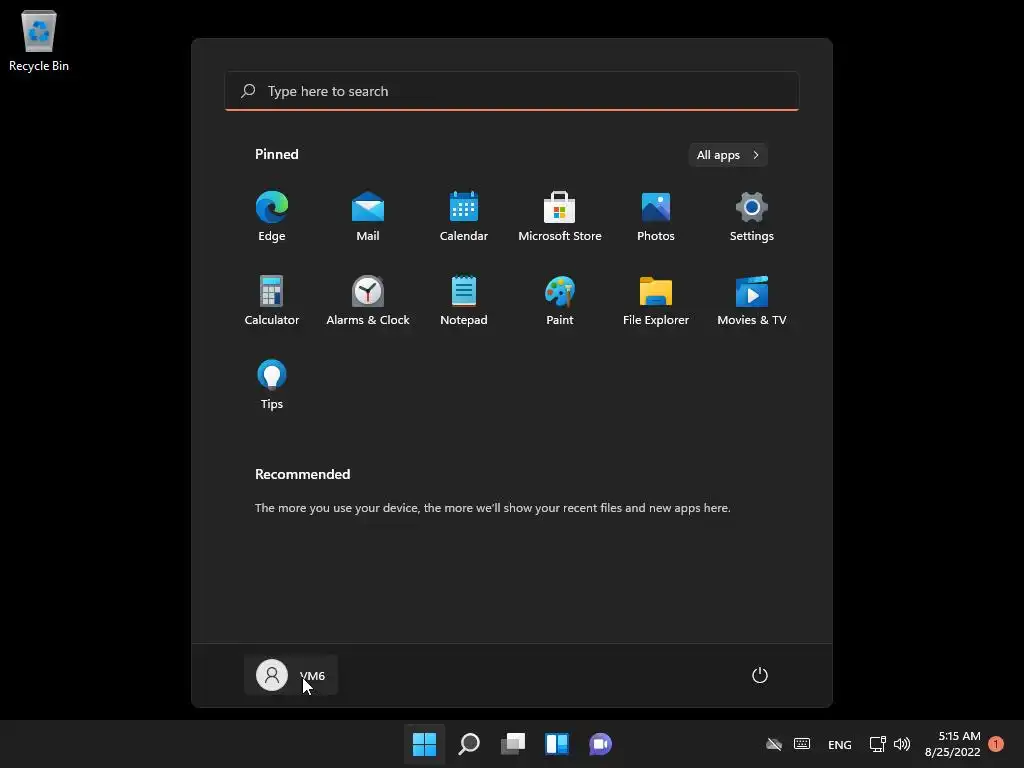
Task: Launch the Mail app
Action: (368, 216)
